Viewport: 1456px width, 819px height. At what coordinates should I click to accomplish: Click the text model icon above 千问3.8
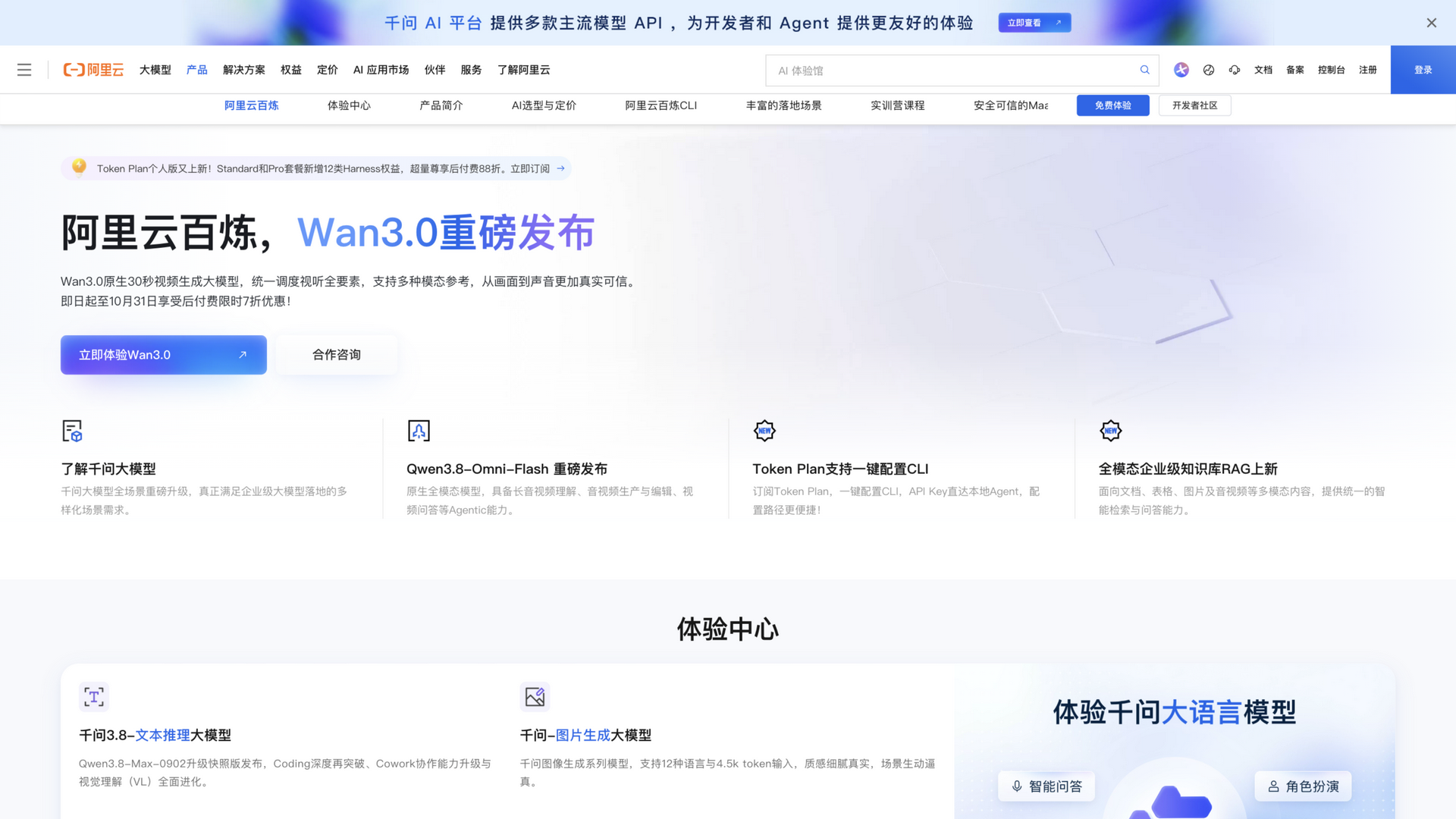coord(94,696)
